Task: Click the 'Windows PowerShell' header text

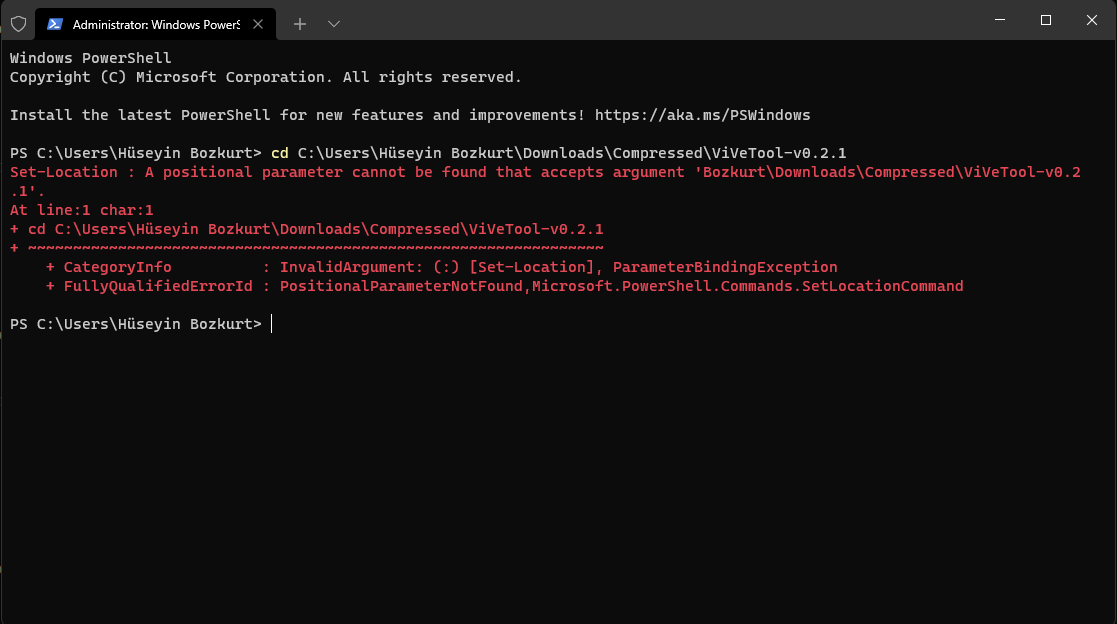Action: 90,58
